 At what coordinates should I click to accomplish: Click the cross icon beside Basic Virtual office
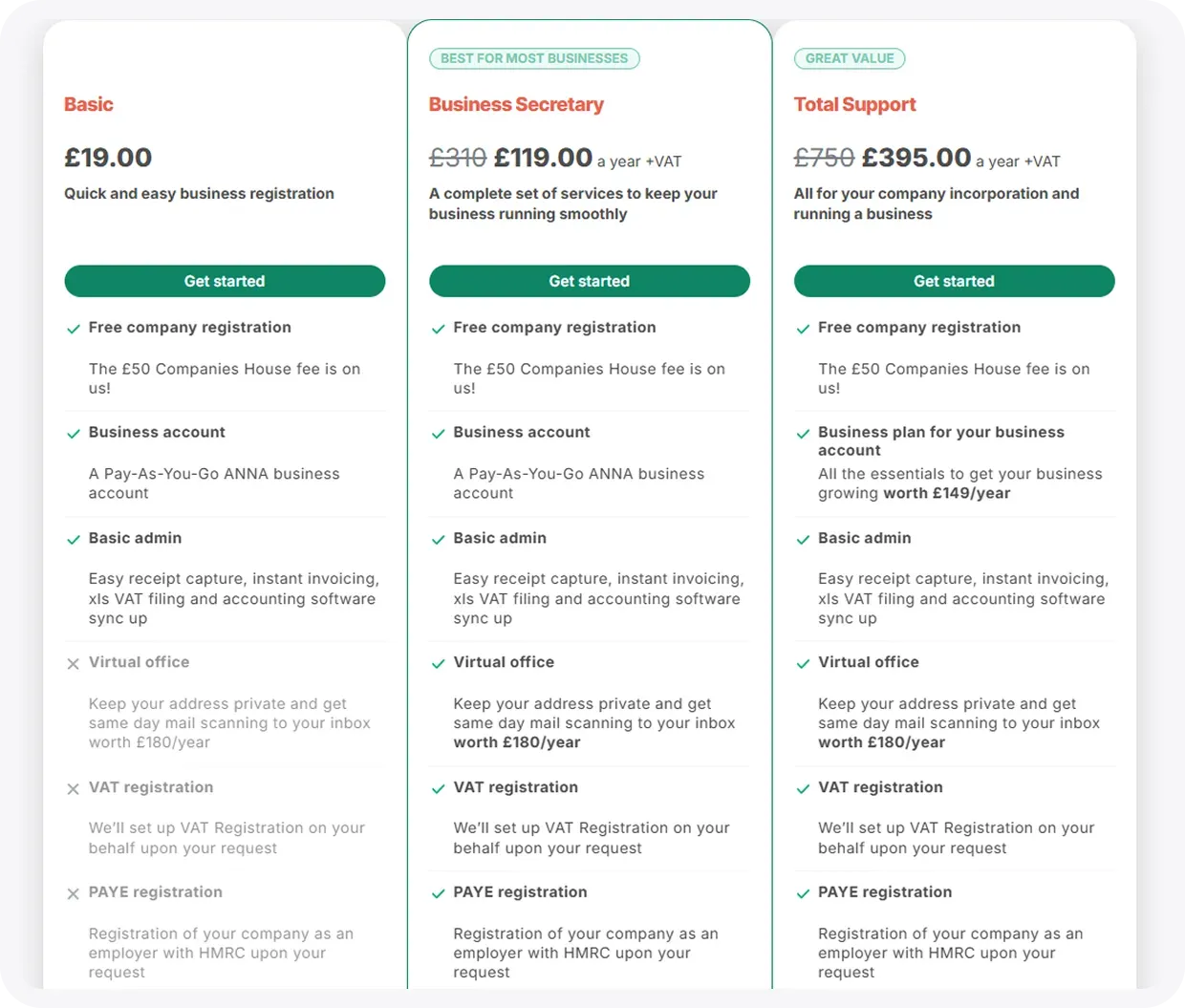click(73, 663)
